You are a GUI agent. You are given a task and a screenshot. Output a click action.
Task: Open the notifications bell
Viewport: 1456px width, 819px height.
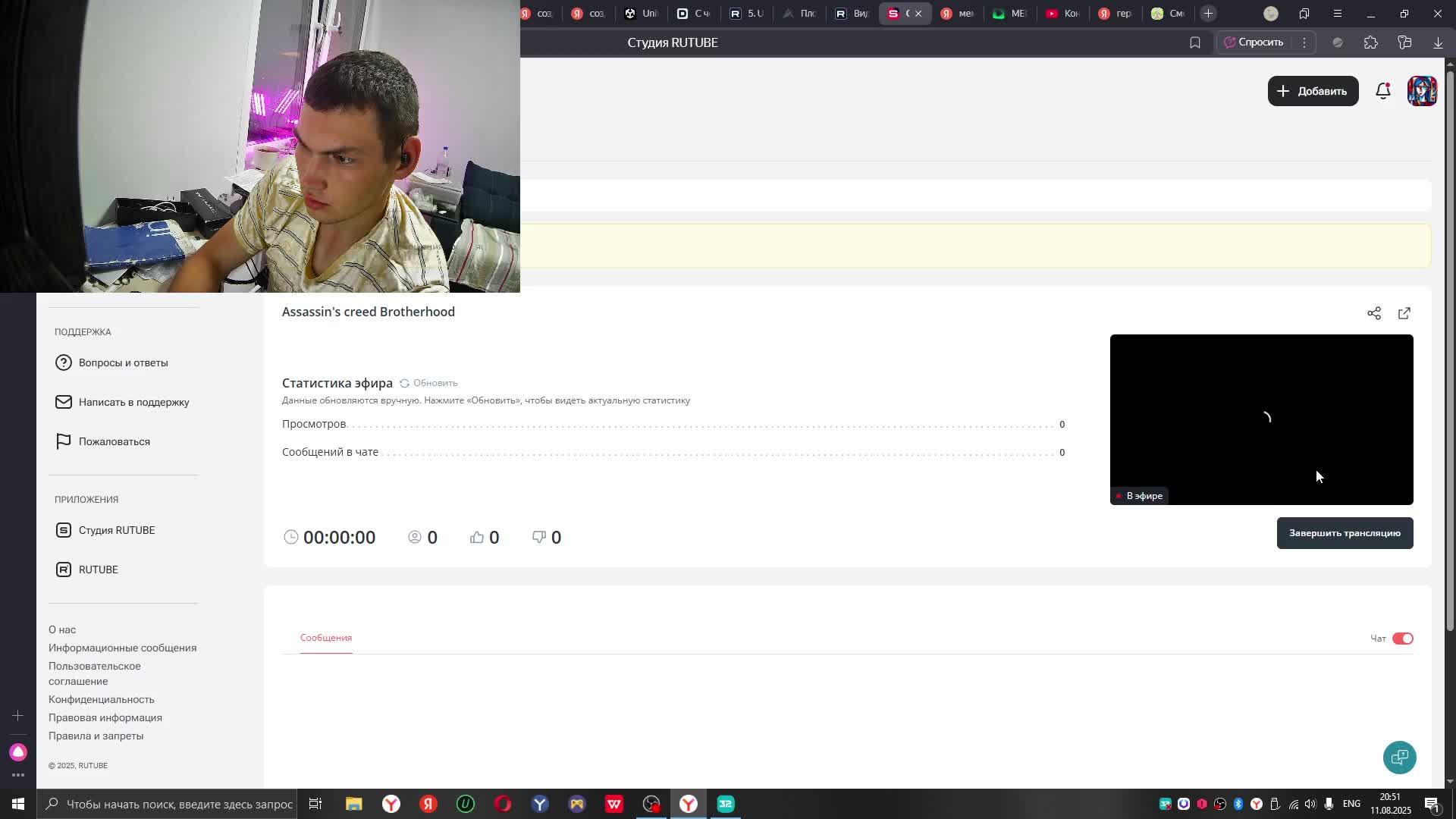click(x=1382, y=91)
